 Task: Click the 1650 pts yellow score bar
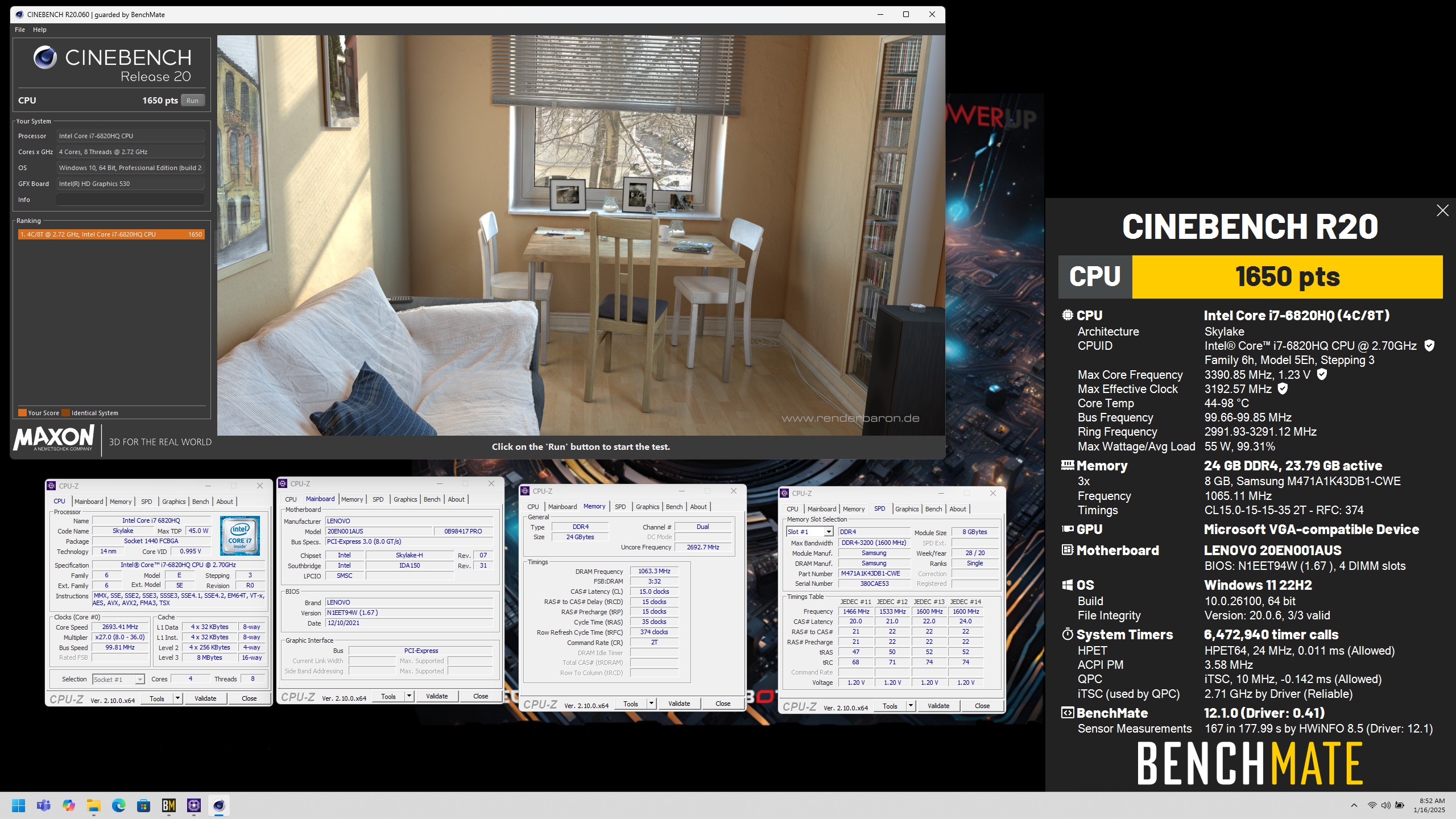click(1287, 277)
